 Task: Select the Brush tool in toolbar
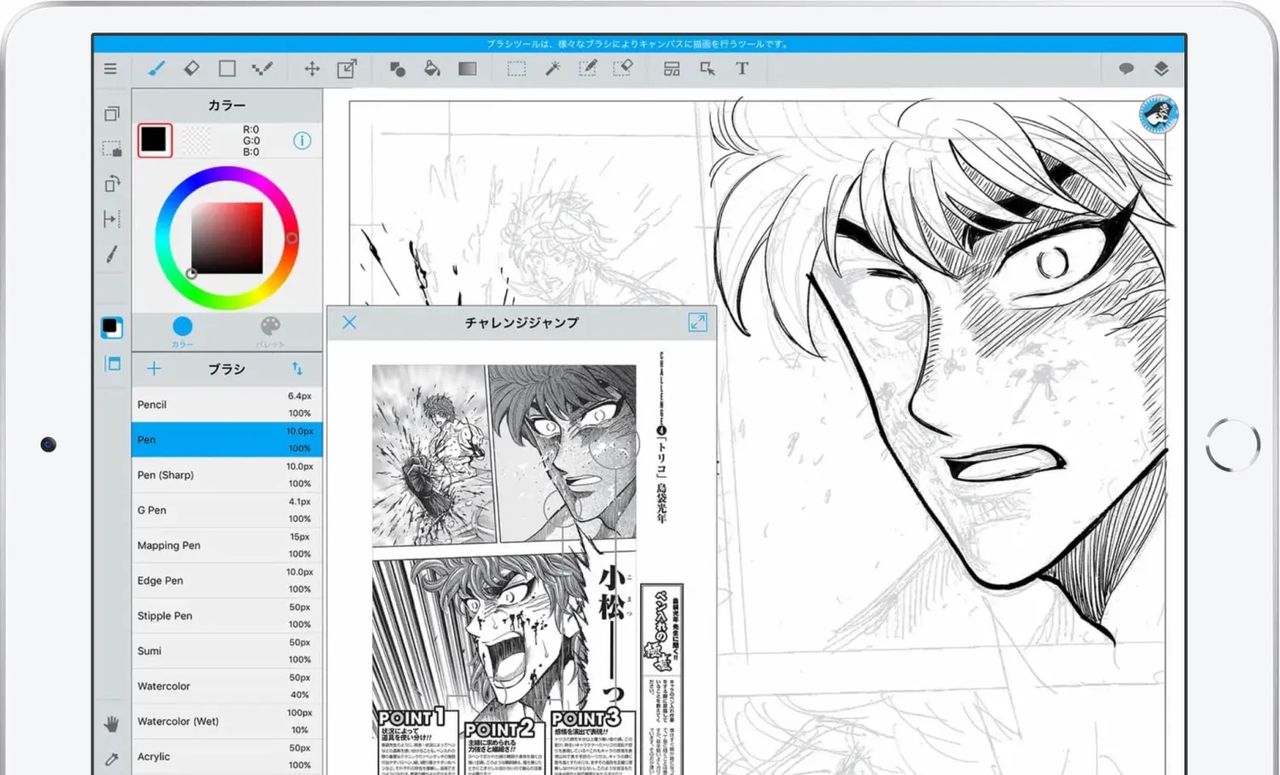click(x=157, y=69)
